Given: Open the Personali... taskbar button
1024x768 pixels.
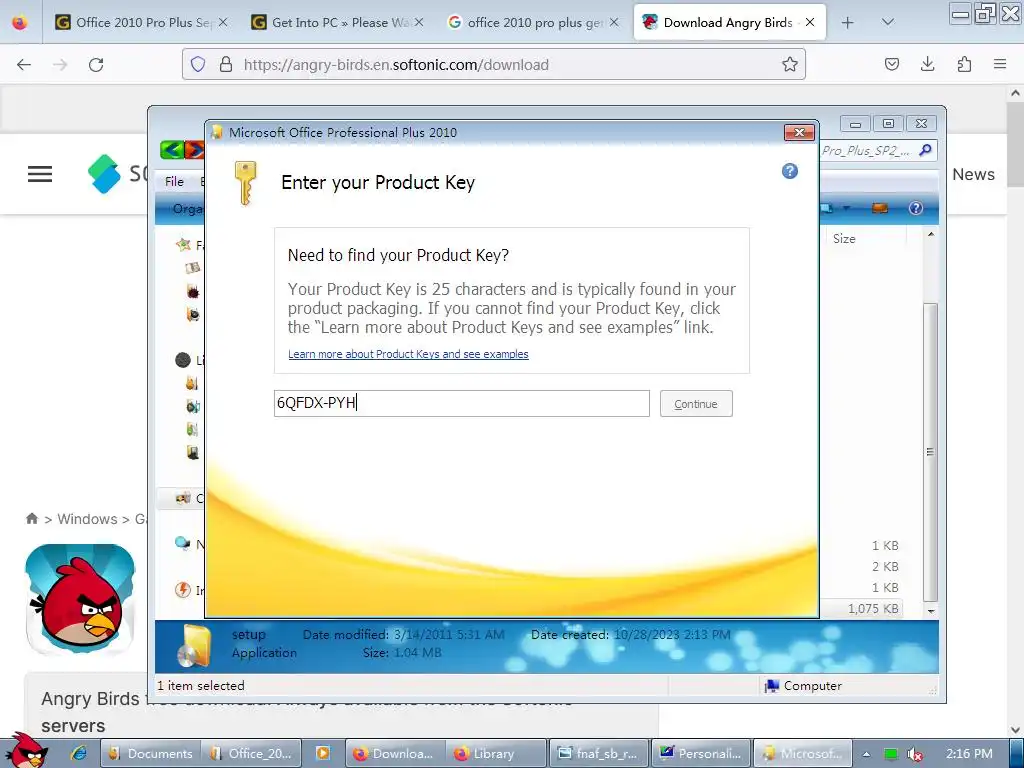Looking at the screenshot, I should [700, 754].
